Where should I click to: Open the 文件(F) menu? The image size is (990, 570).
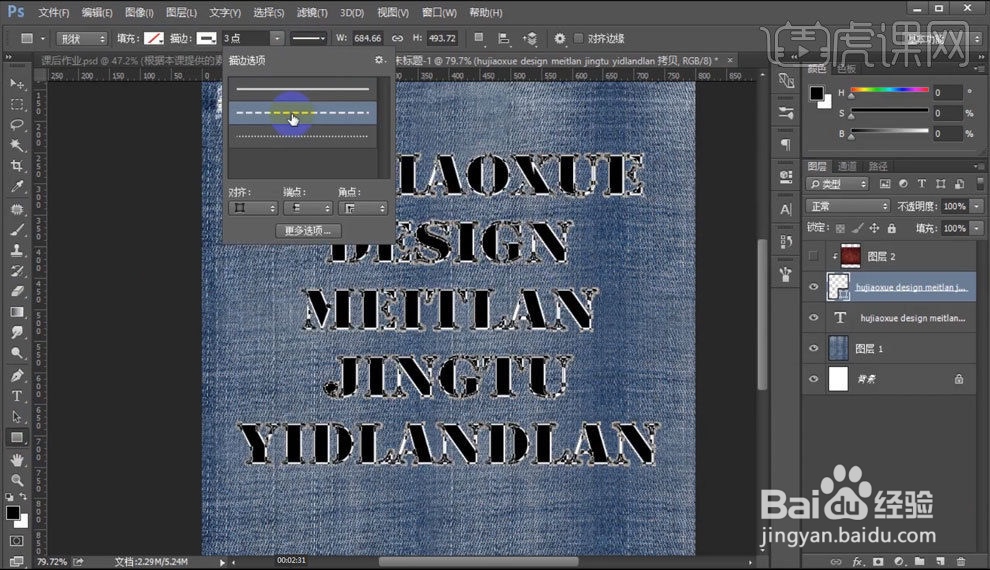tap(54, 12)
